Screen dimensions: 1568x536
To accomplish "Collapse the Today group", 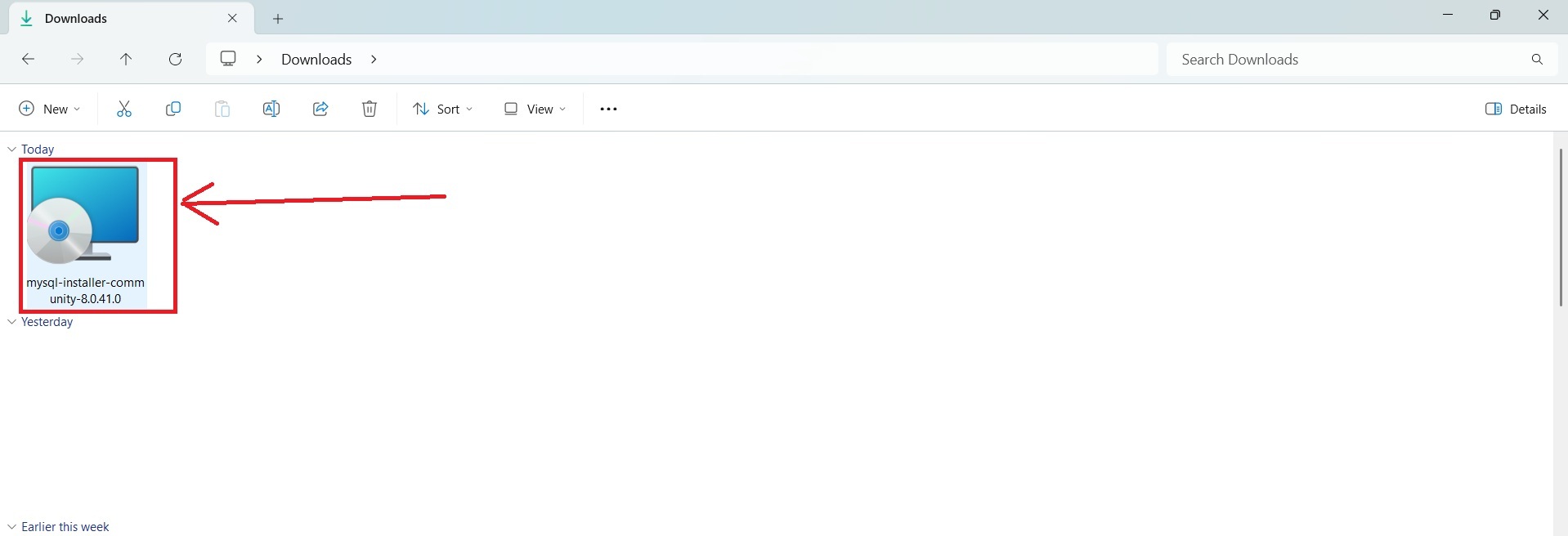I will [x=11, y=149].
